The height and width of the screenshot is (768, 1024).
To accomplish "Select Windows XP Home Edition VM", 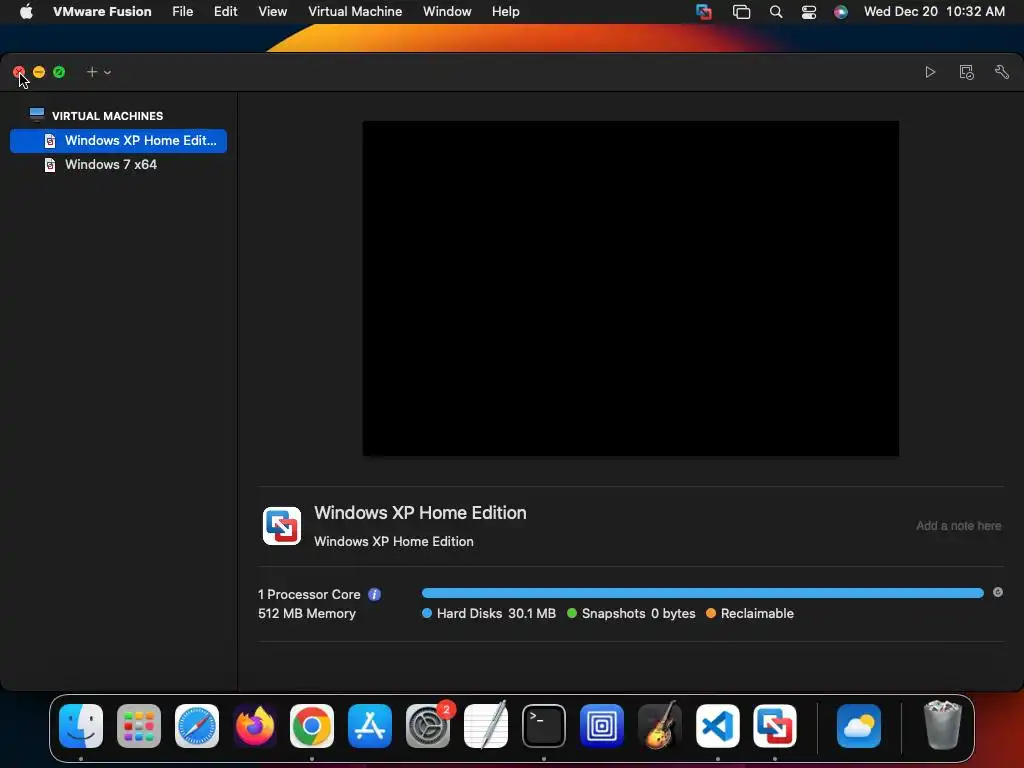I will click(x=118, y=140).
